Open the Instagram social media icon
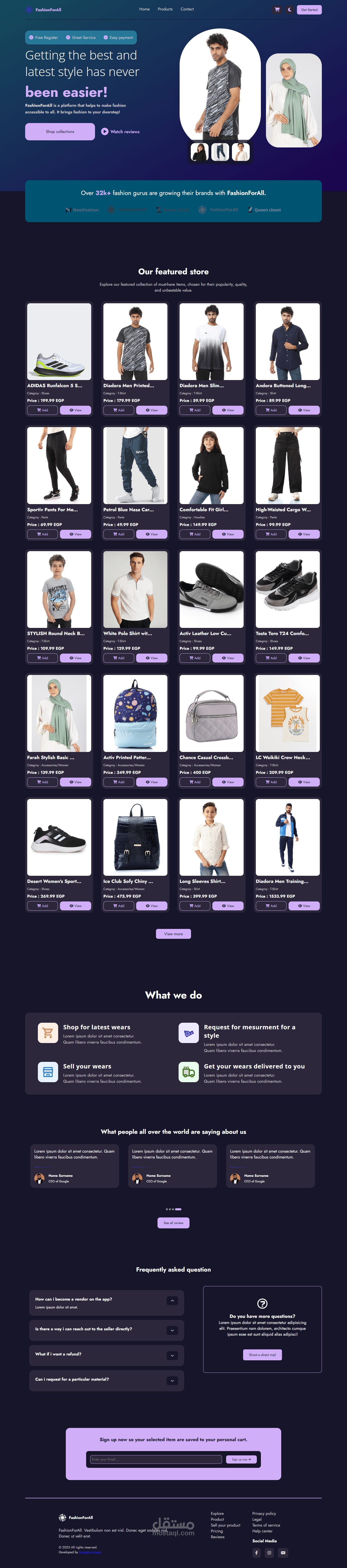The width and height of the screenshot is (347, 1568). point(269,1552)
